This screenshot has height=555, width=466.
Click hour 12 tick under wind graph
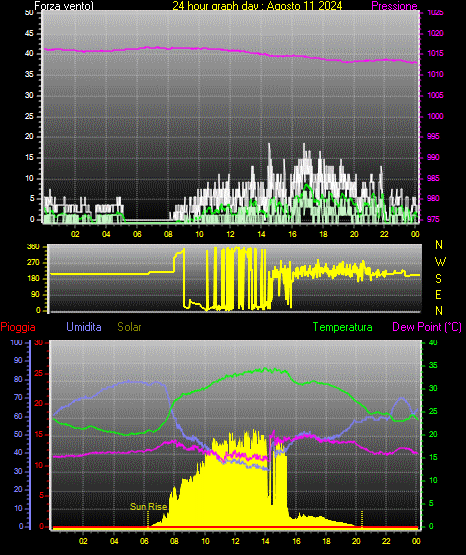point(230,234)
